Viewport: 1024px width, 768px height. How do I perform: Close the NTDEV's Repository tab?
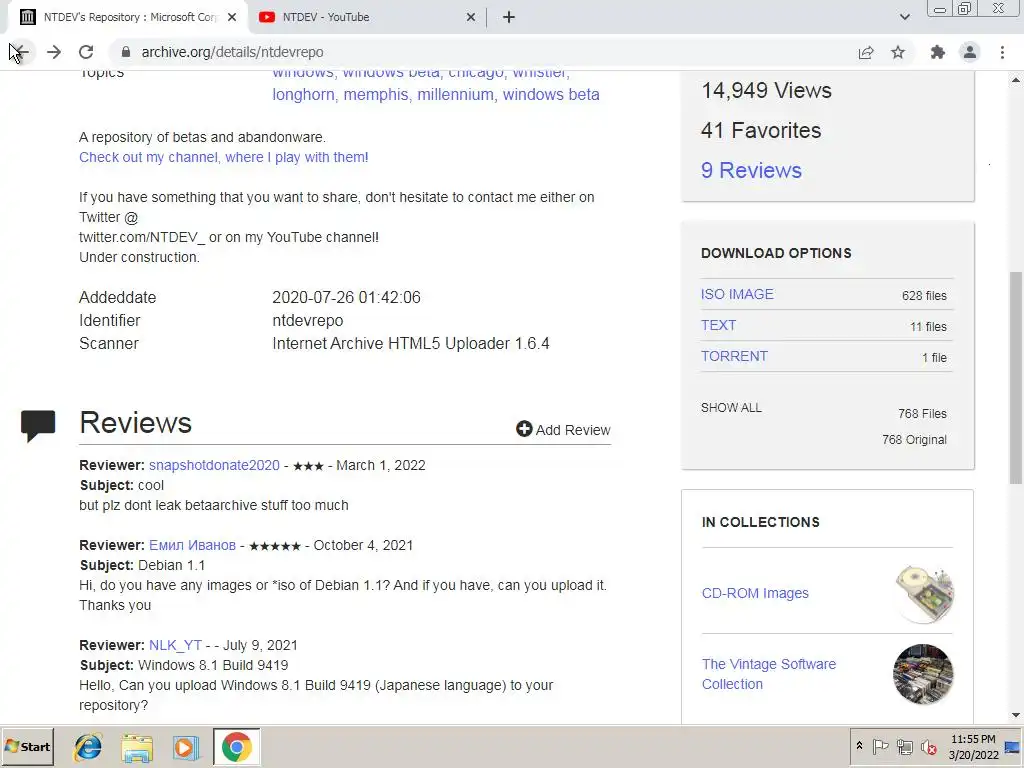232,18
